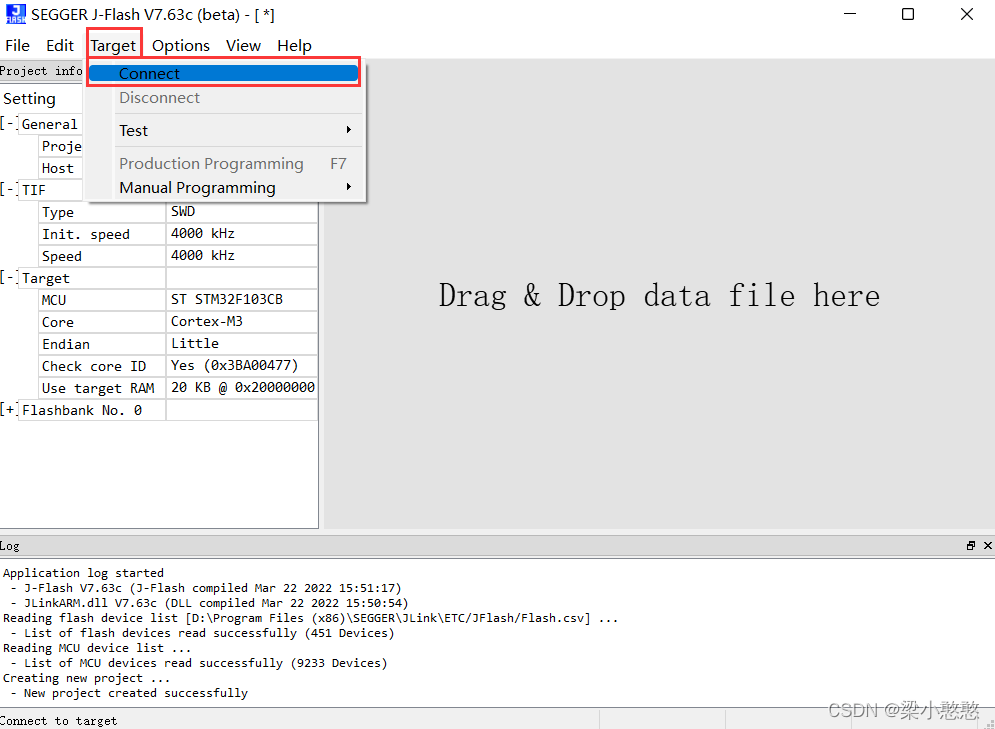Viewport: 995px width, 729px height.
Task: Select Connect in the Target menu
Action: 224,74
